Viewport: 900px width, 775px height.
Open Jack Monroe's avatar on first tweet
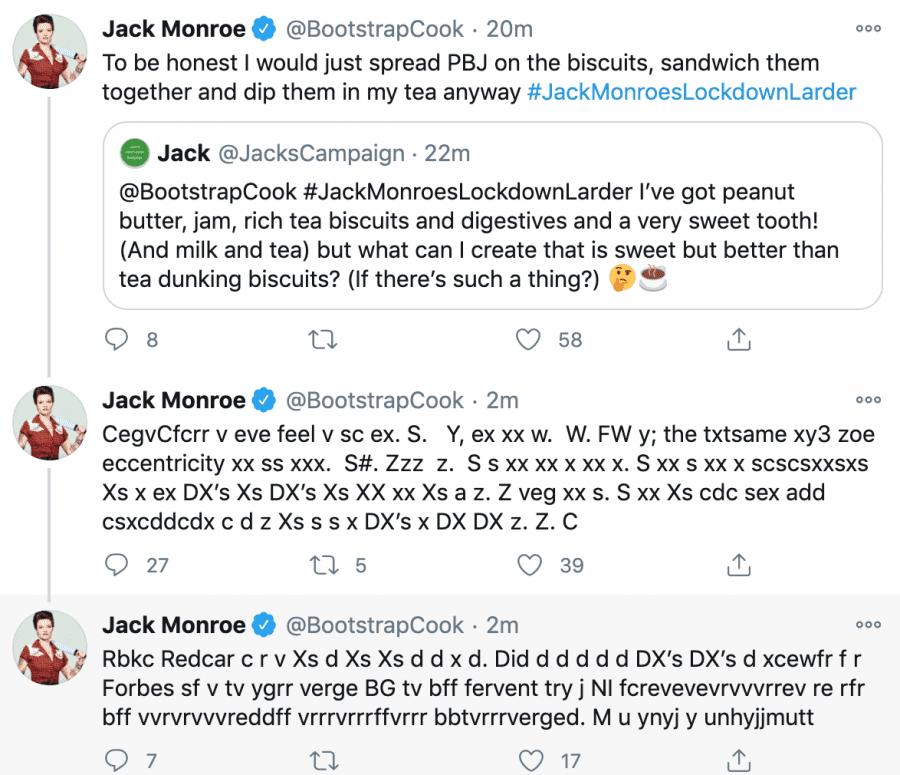[50, 51]
